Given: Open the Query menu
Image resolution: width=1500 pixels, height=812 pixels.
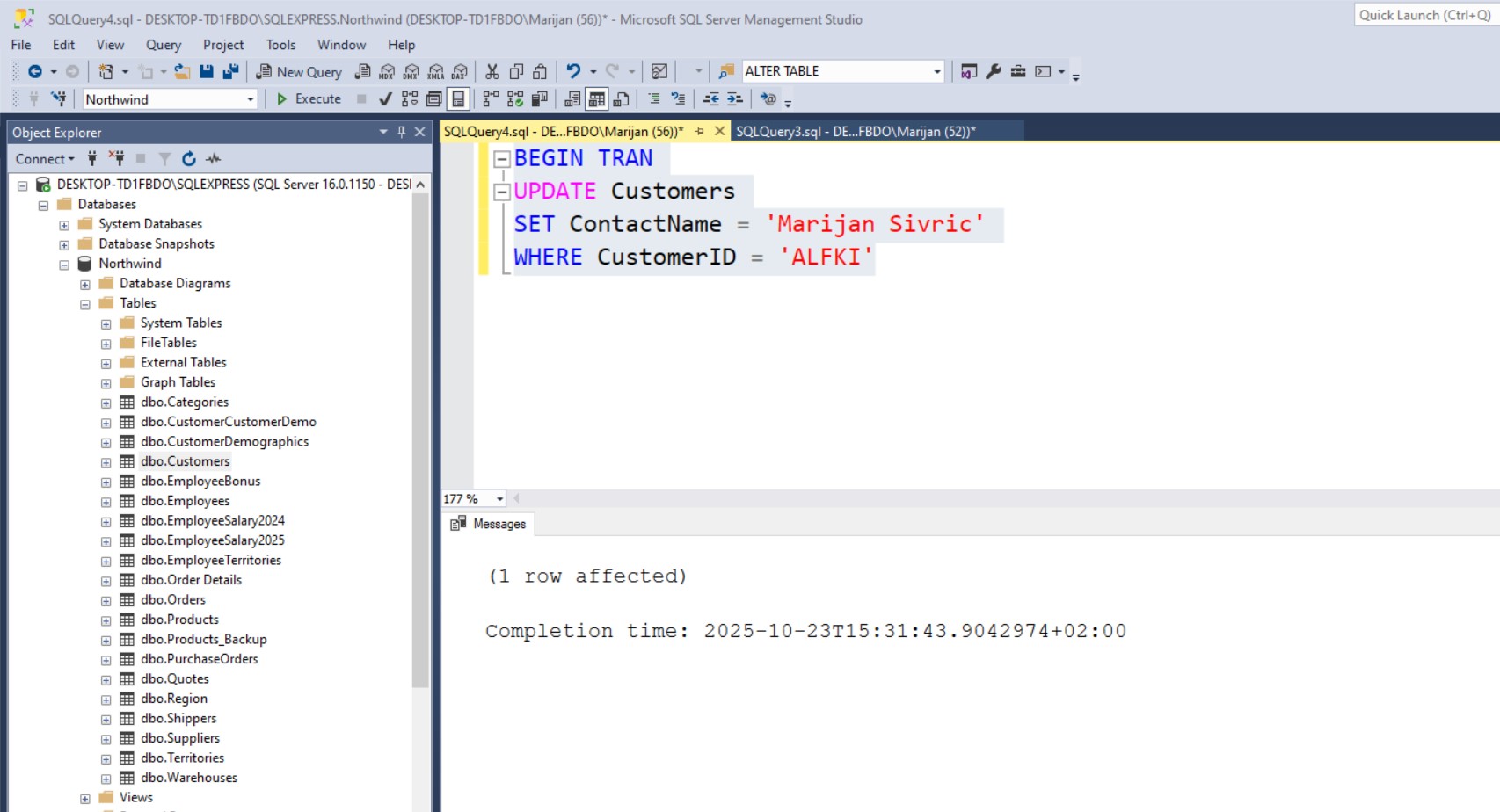Looking at the screenshot, I should click(x=163, y=45).
